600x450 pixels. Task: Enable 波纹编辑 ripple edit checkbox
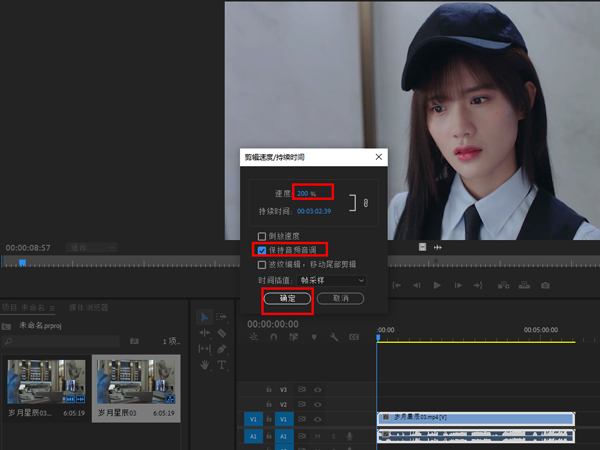point(262,265)
